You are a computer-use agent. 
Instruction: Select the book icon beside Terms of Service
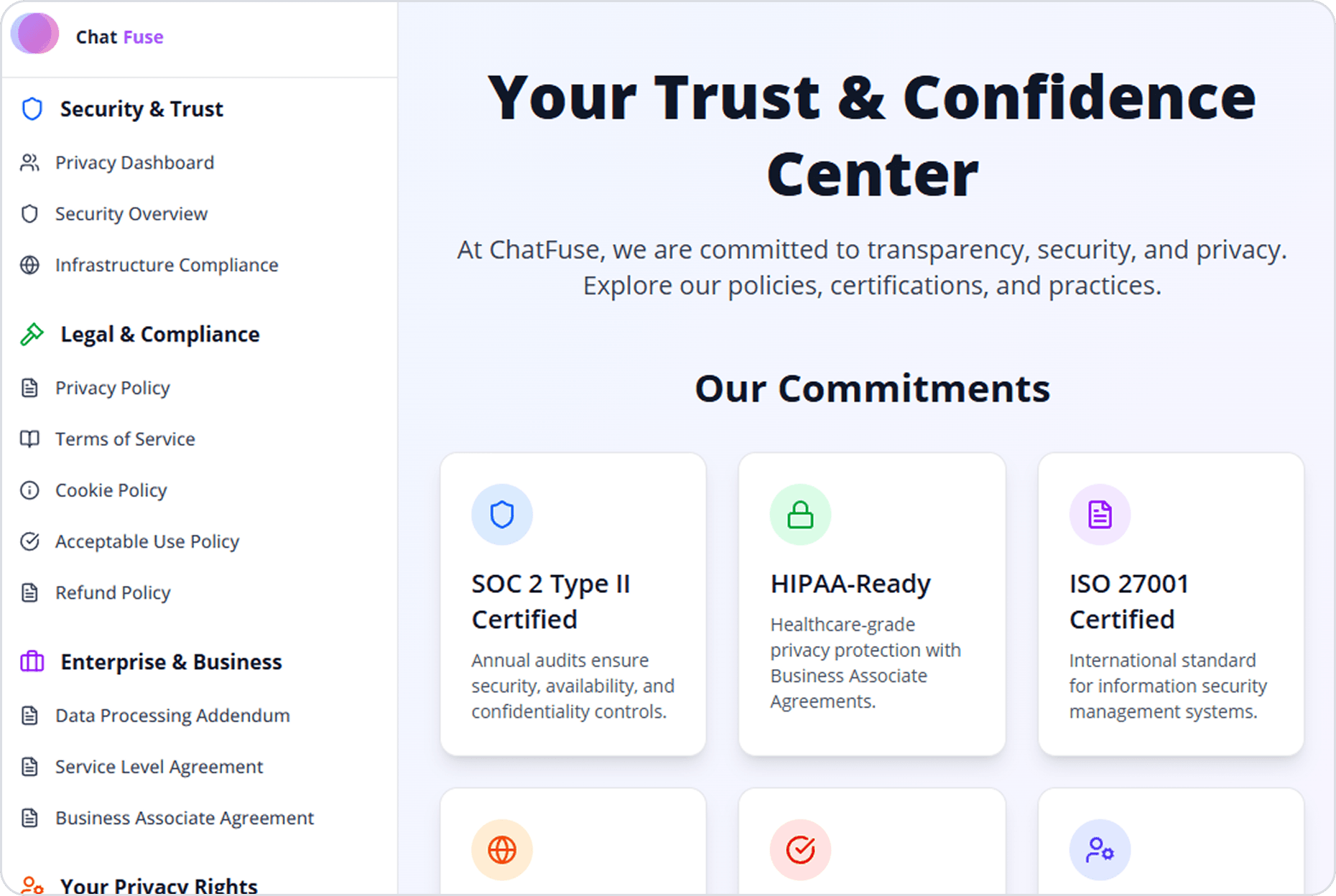point(29,439)
